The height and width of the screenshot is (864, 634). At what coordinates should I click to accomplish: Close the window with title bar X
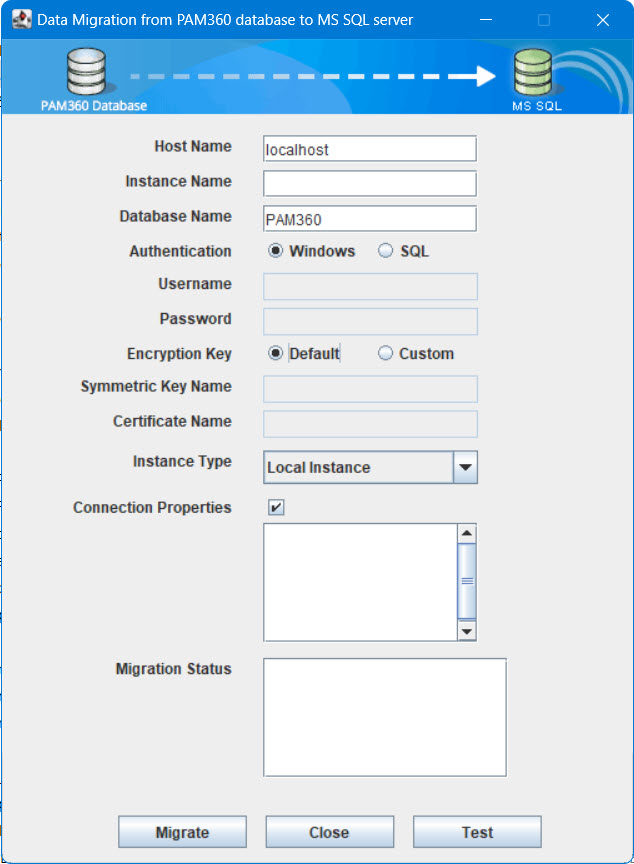click(x=603, y=20)
